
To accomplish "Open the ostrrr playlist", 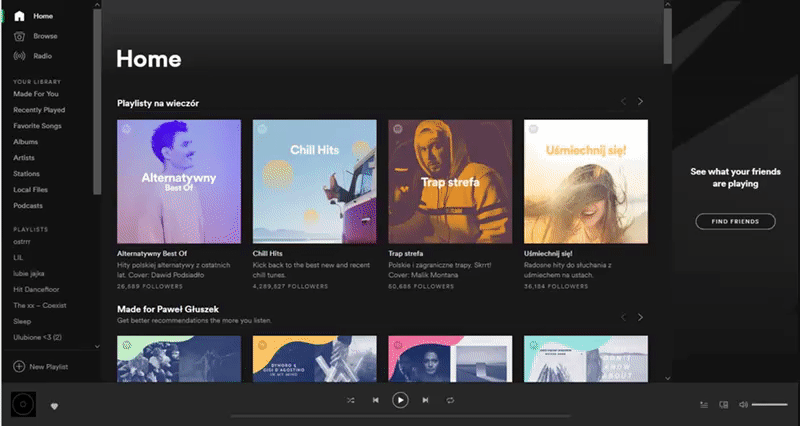I will coord(22,241).
